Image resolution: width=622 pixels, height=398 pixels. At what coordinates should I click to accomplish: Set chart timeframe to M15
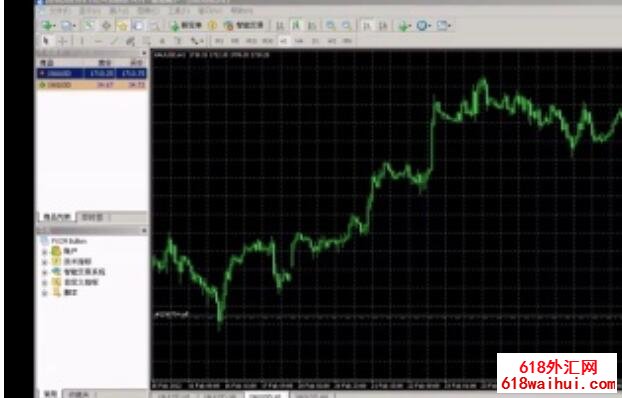pos(251,41)
